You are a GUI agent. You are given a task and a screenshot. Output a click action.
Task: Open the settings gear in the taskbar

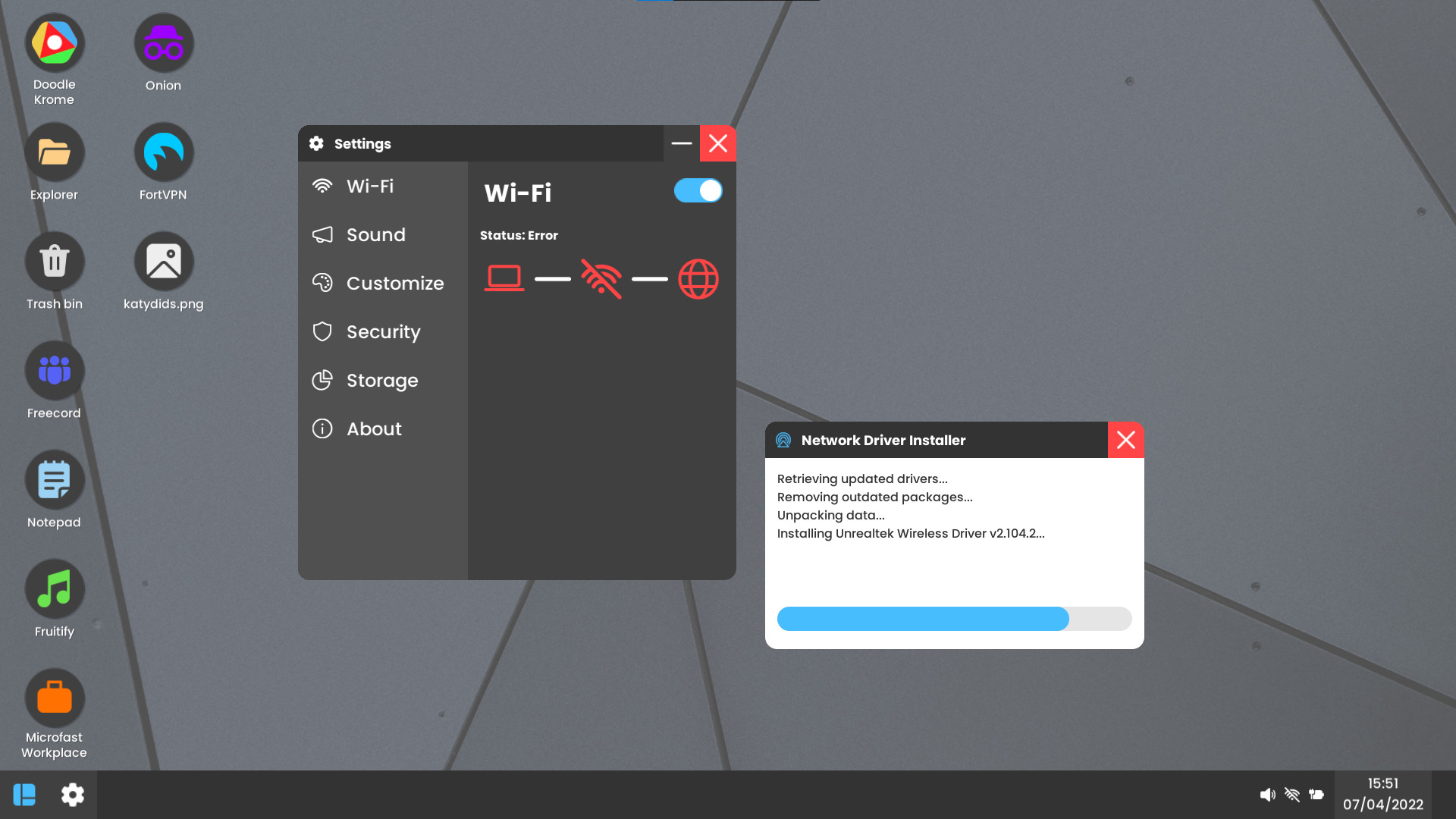point(72,794)
